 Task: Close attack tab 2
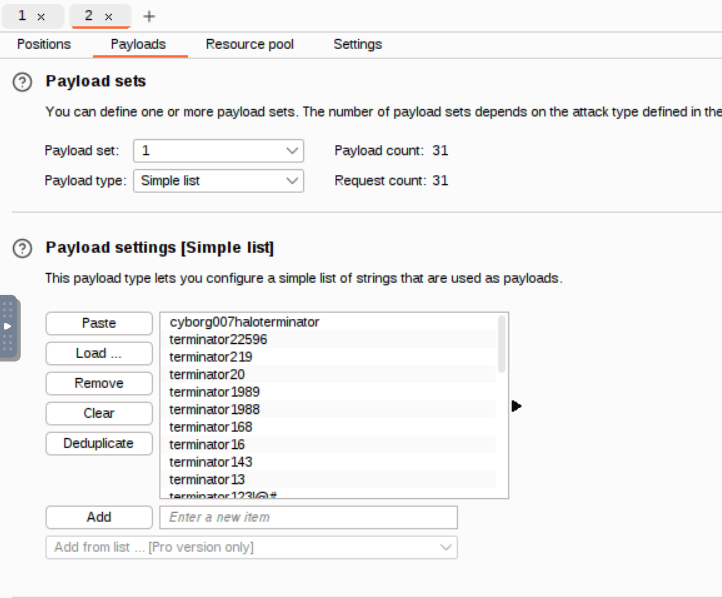108,17
